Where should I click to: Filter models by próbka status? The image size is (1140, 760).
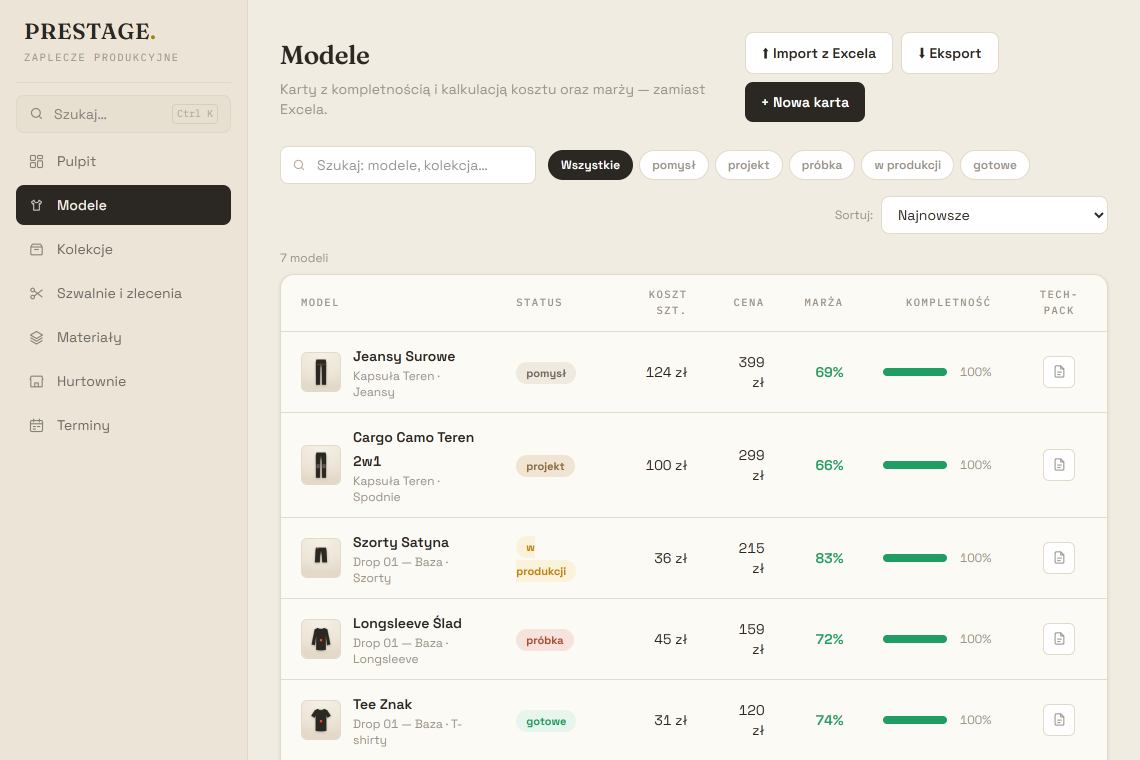[x=822, y=165]
